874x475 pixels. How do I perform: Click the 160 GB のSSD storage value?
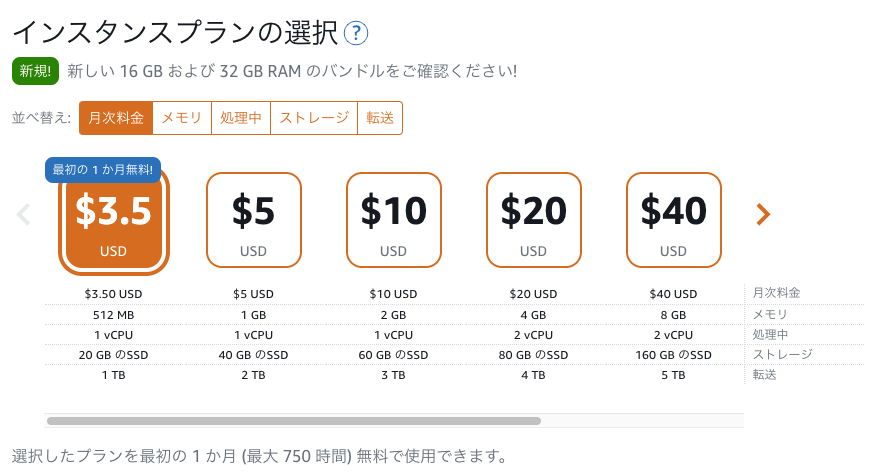pos(673,355)
